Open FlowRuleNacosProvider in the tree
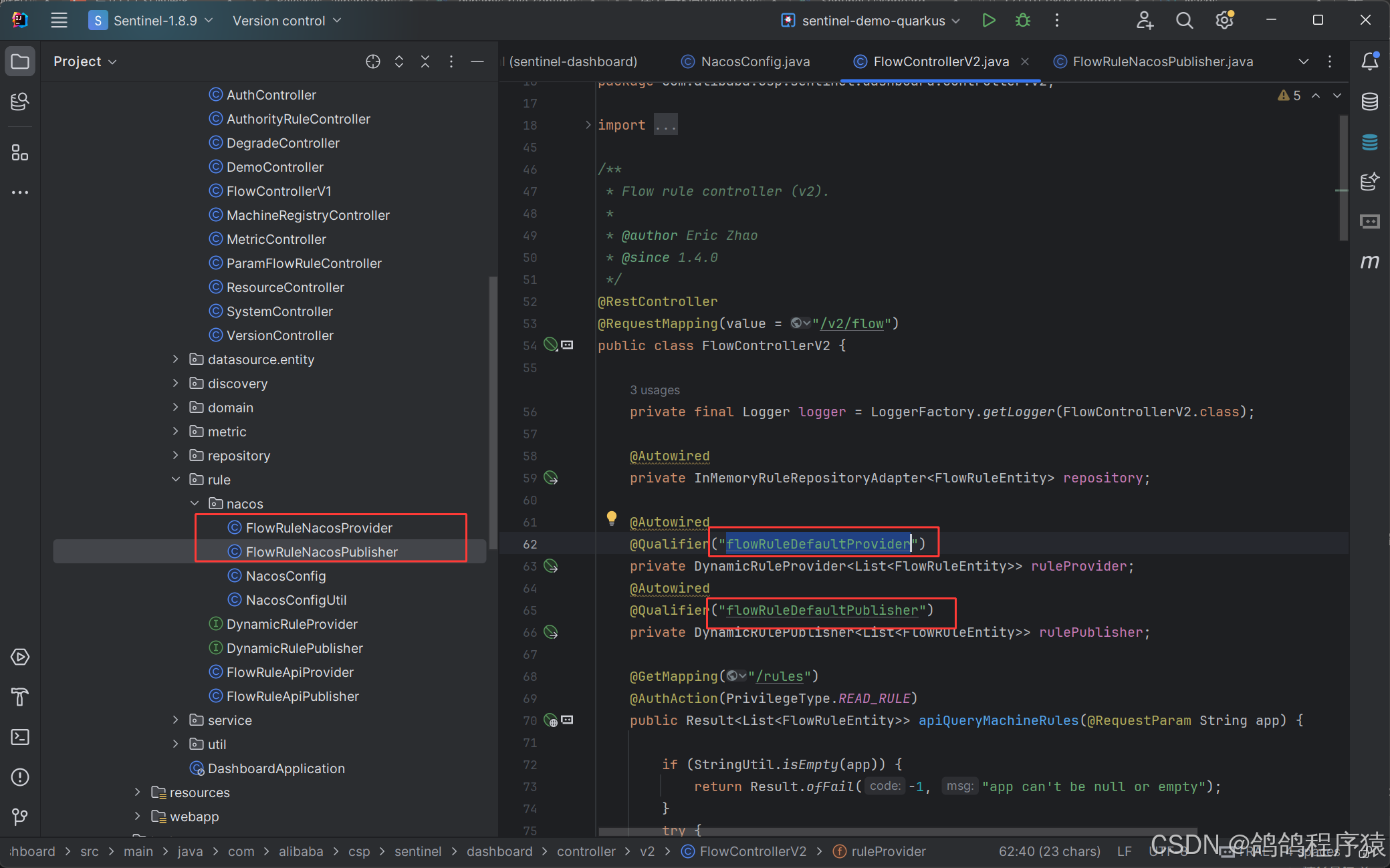 319,528
